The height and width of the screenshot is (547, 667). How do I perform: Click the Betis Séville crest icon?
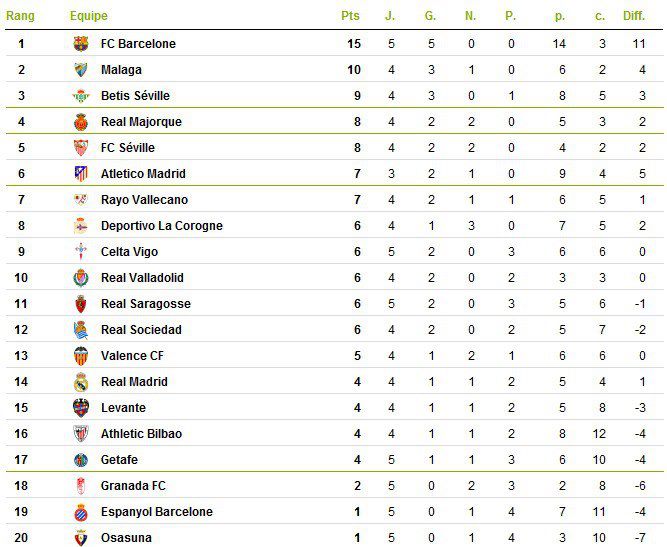(81, 96)
